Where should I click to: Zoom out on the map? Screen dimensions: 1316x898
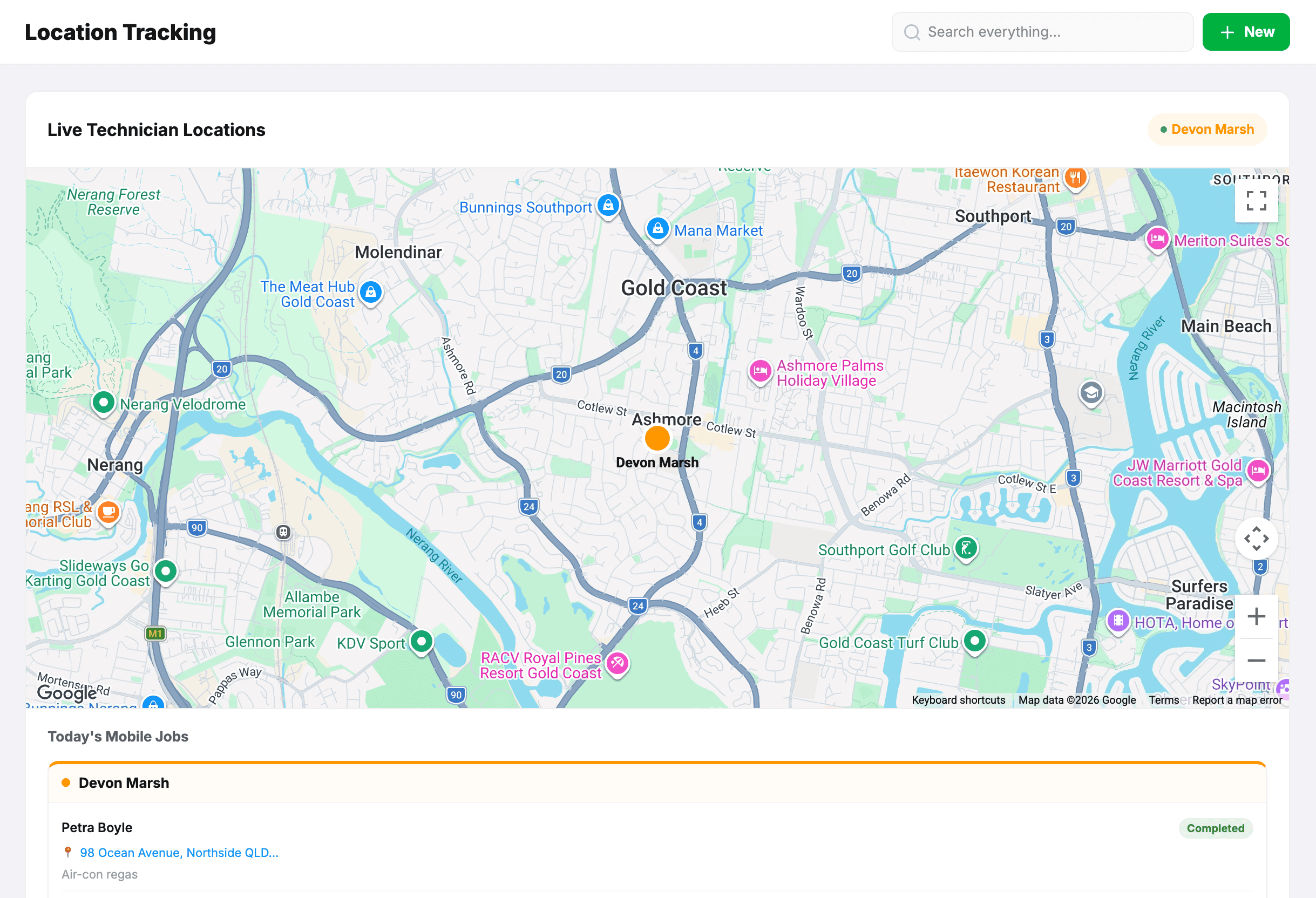tap(1256, 660)
